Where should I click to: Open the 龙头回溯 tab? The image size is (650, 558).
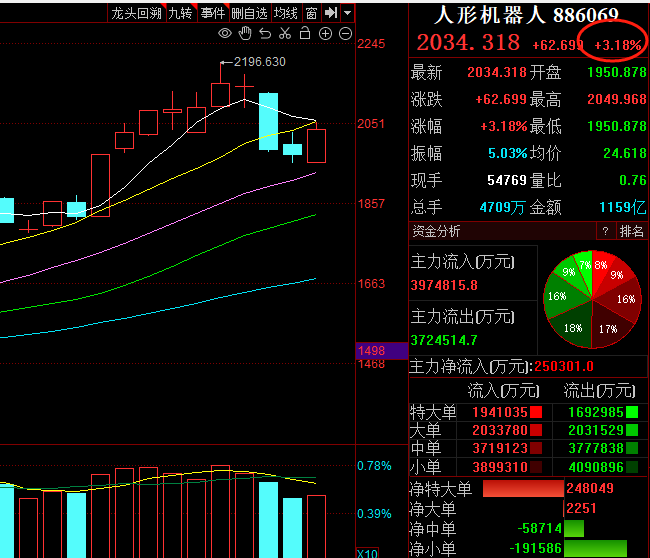136,13
